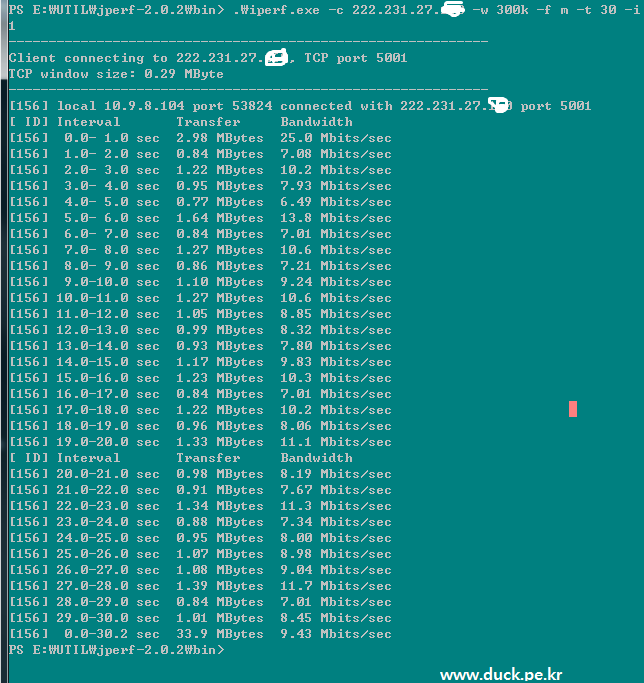Click the "1.17 MBytes" transfer value
644x683 pixels.
(220, 362)
